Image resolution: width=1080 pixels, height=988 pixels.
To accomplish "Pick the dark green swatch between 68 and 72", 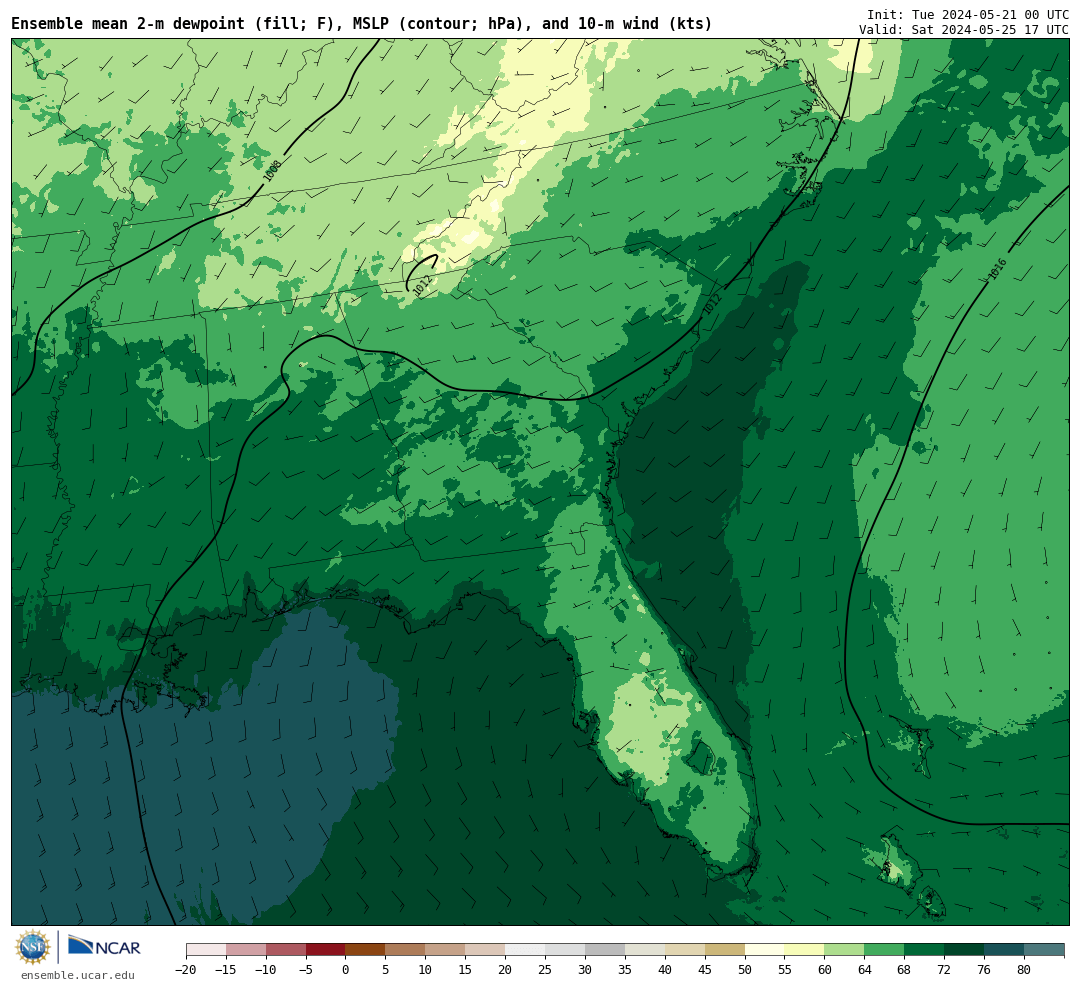I will (924, 950).
